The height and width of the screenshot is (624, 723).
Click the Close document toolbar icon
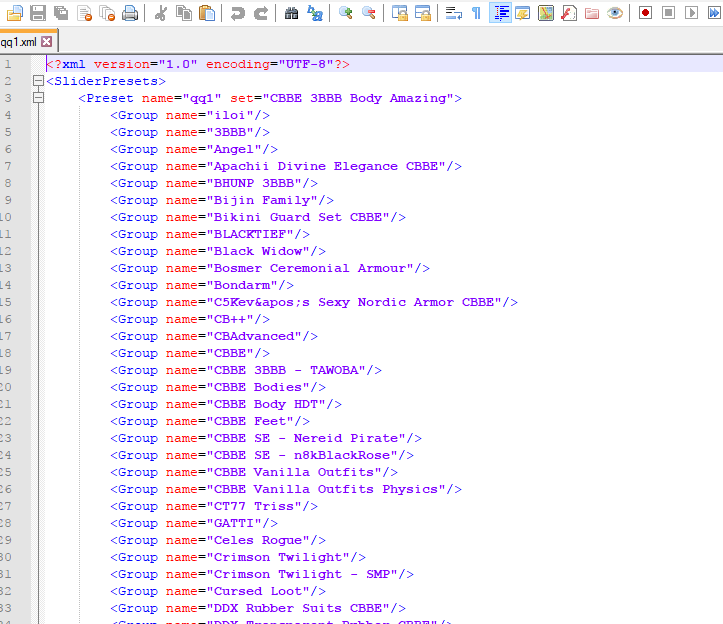pyautogui.click(x=84, y=13)
